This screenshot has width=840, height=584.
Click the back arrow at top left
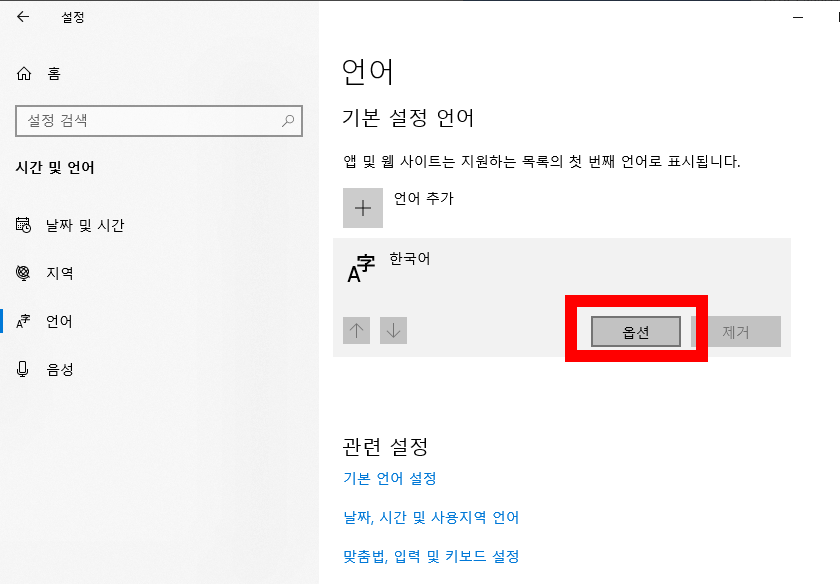(22, 17)
